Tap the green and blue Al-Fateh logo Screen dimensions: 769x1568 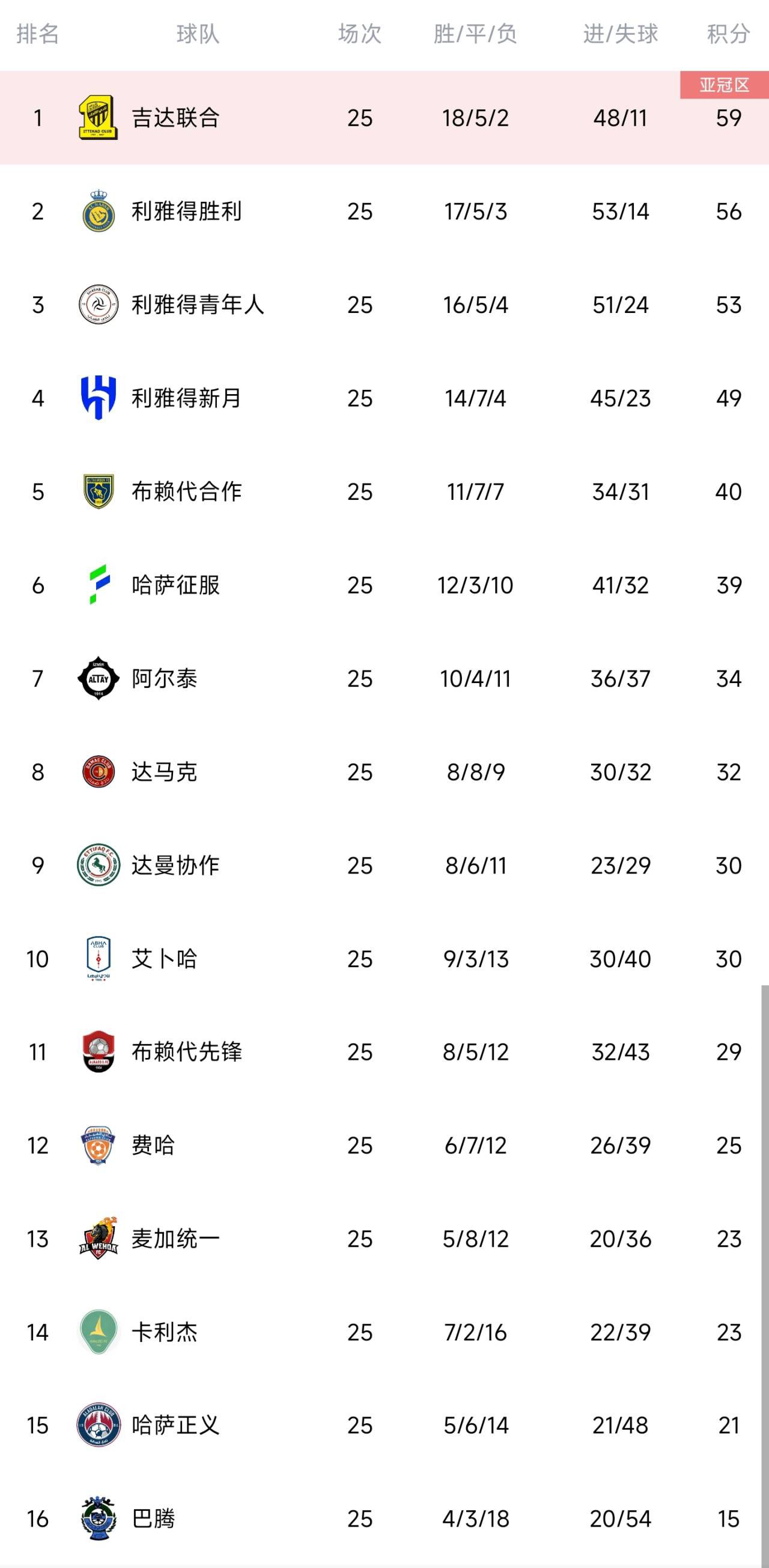click(x=99, y=585)
